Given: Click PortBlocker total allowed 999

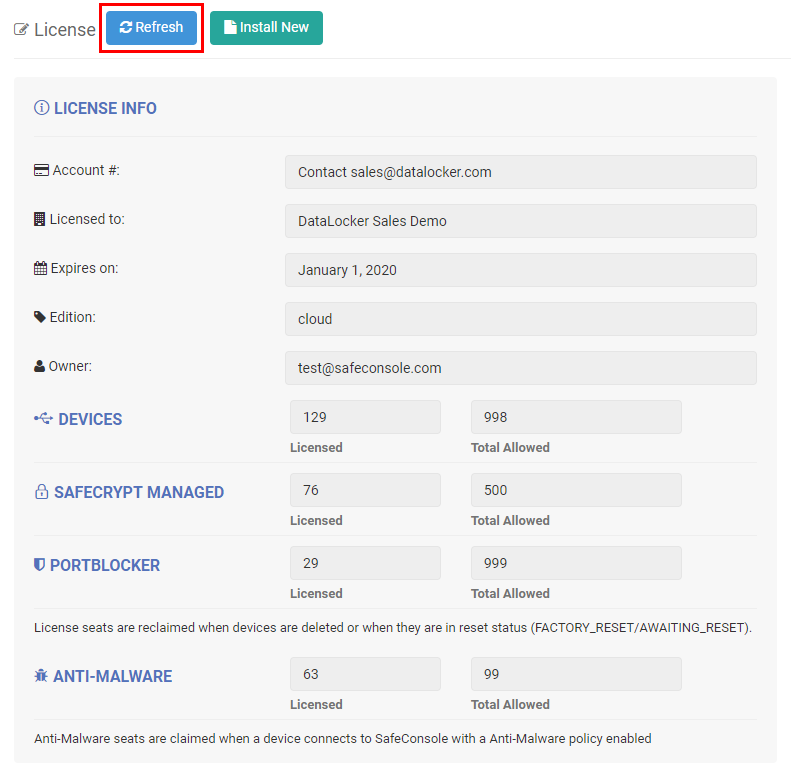Looking at the screenshot, I should pyautogui.click(x=576, y=563).
